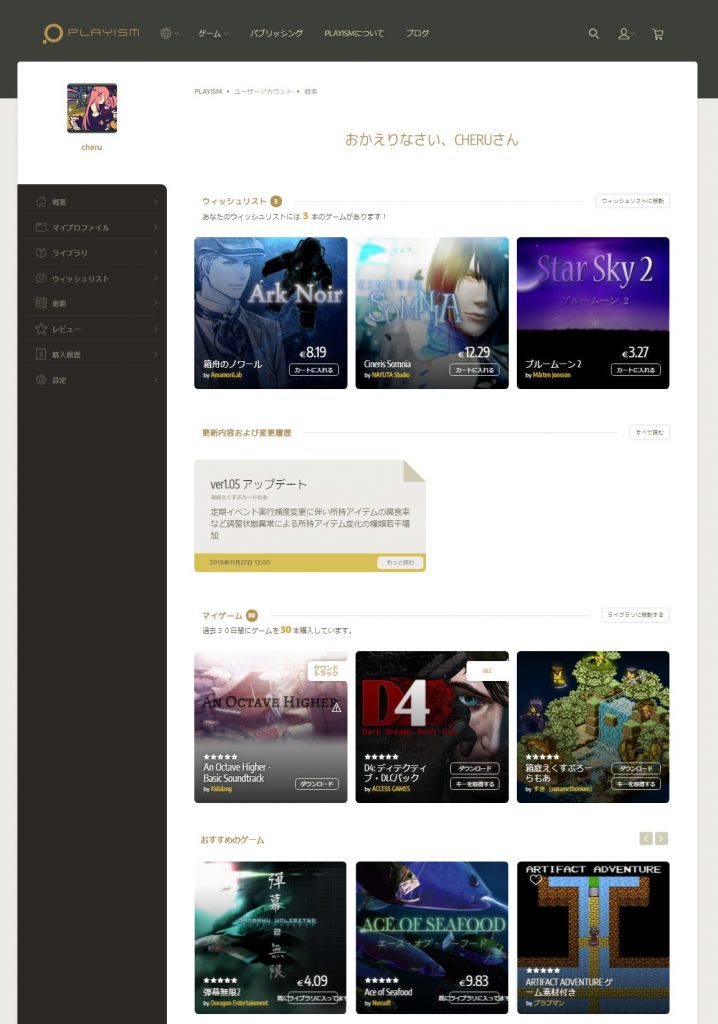The height and width of the screenshot is (1024, 718).
Task: Click もっと読む on ver1.05 update card
Action: pyautogui.click(x=400, y=562)
